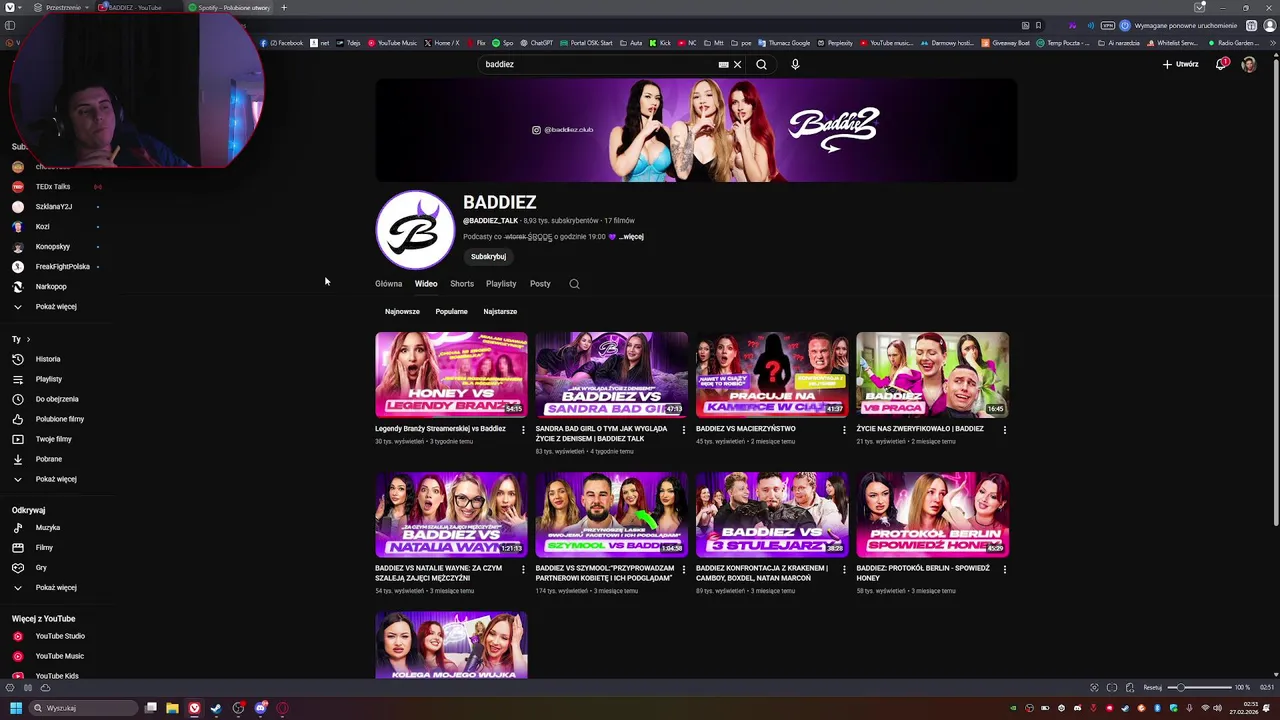
Task: Adjust the browser zoom slider
Action: coord(1200,688)
